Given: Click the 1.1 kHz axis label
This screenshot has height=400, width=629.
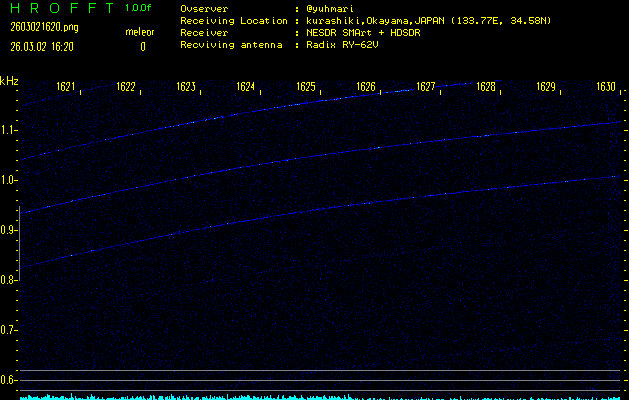Looking at the screenshot, I should click(x=9, y=130).
